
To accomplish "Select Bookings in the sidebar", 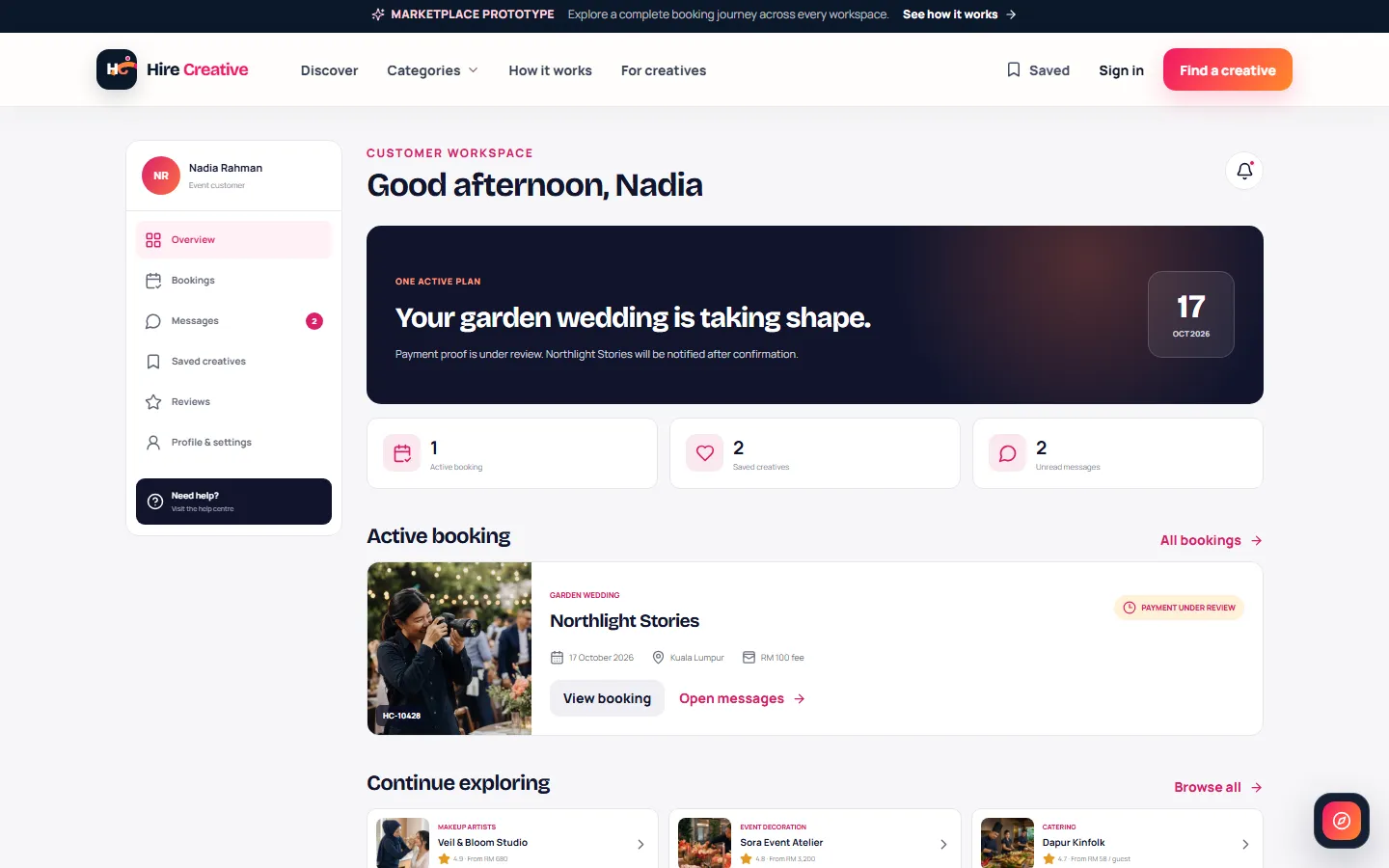I will (x=233, y=281).
